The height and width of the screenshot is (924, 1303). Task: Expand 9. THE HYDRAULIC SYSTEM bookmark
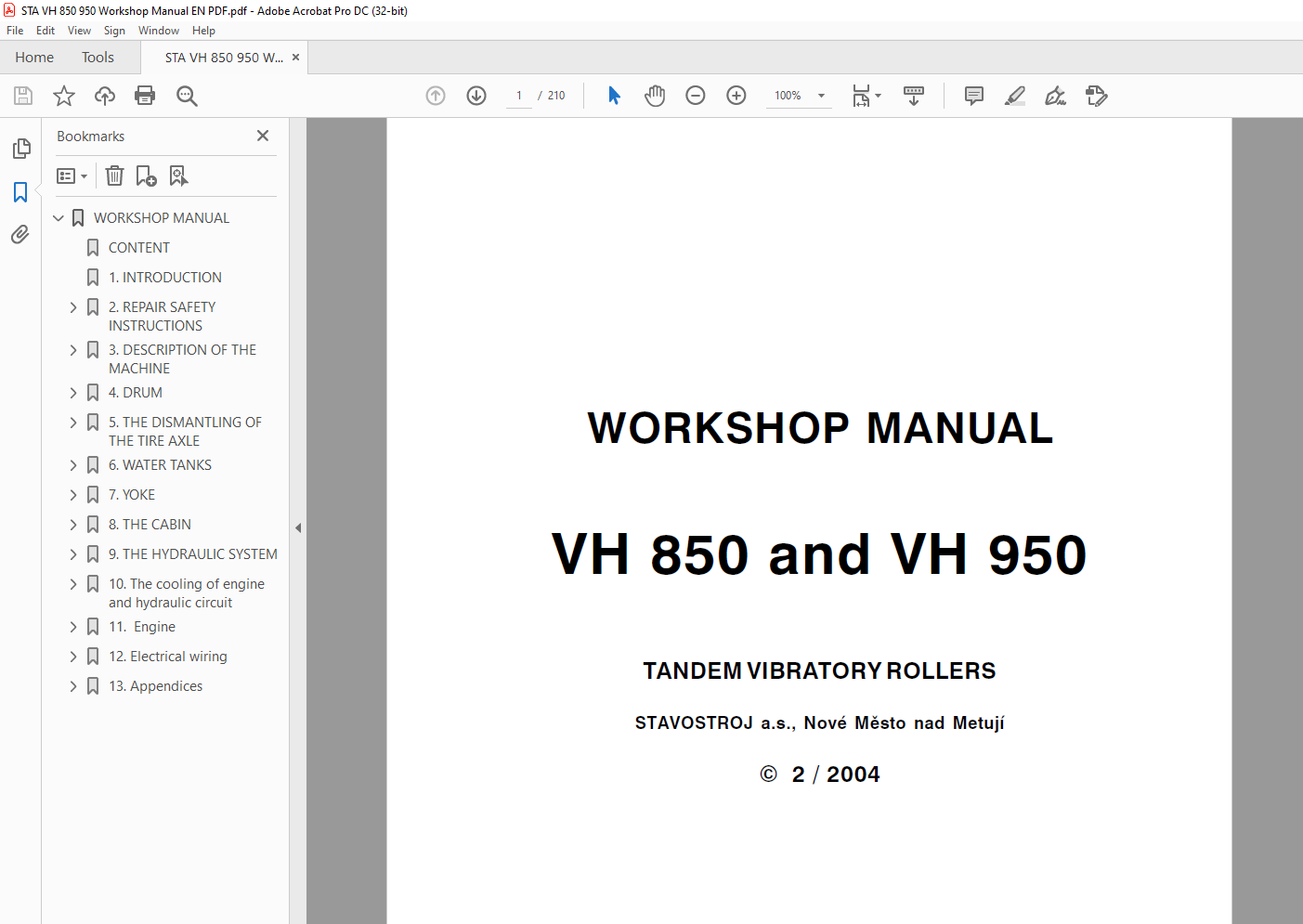coord(73,554)
